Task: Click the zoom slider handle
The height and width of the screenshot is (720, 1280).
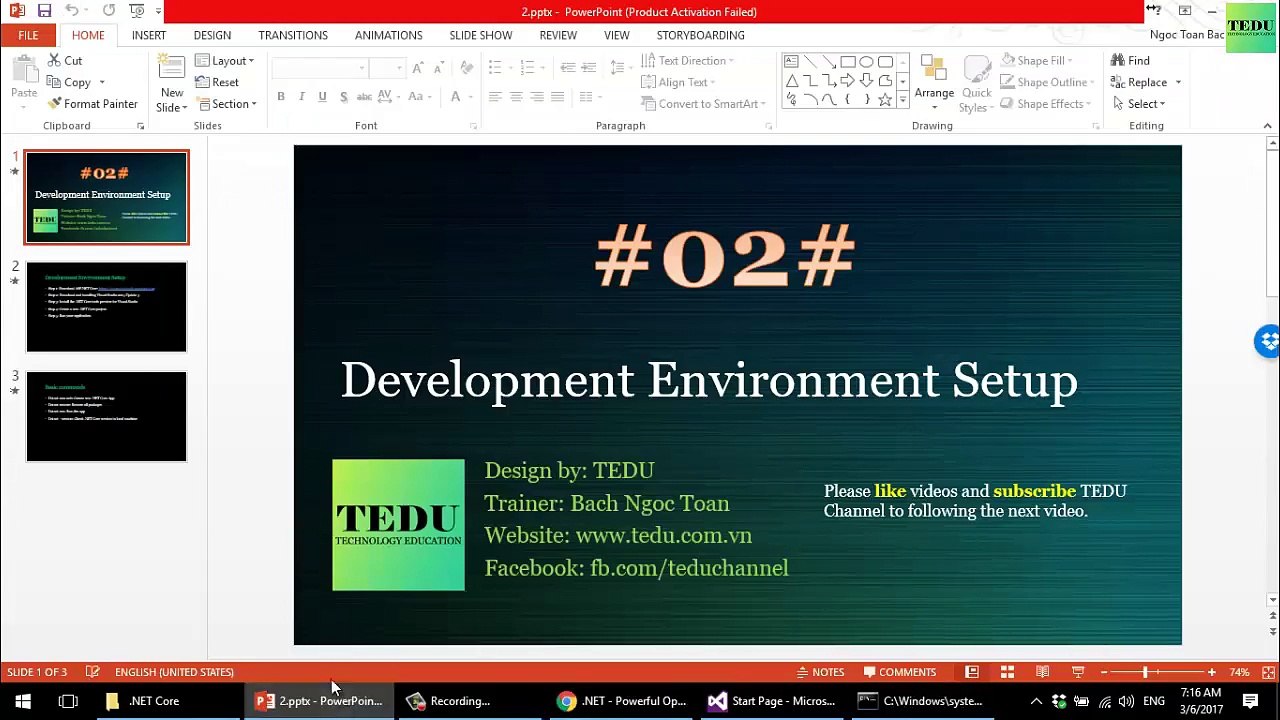Action: (1145, 672)
